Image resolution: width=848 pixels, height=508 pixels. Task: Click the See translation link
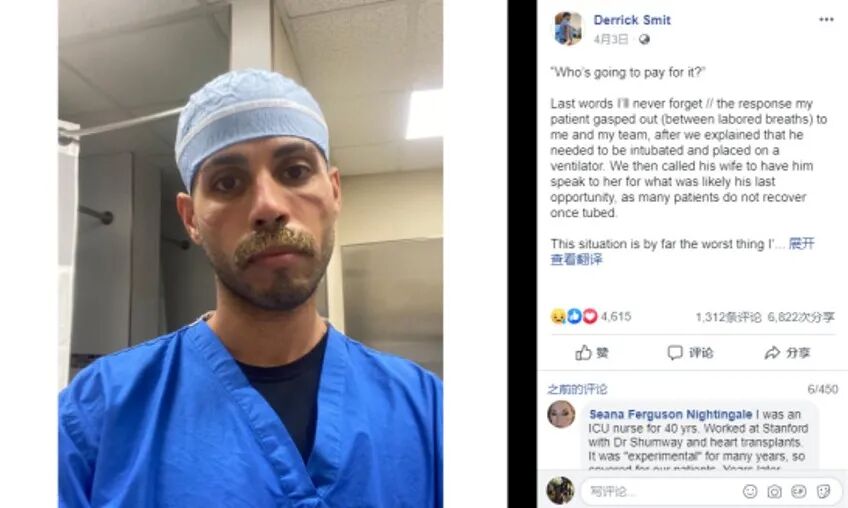(576, 259)
